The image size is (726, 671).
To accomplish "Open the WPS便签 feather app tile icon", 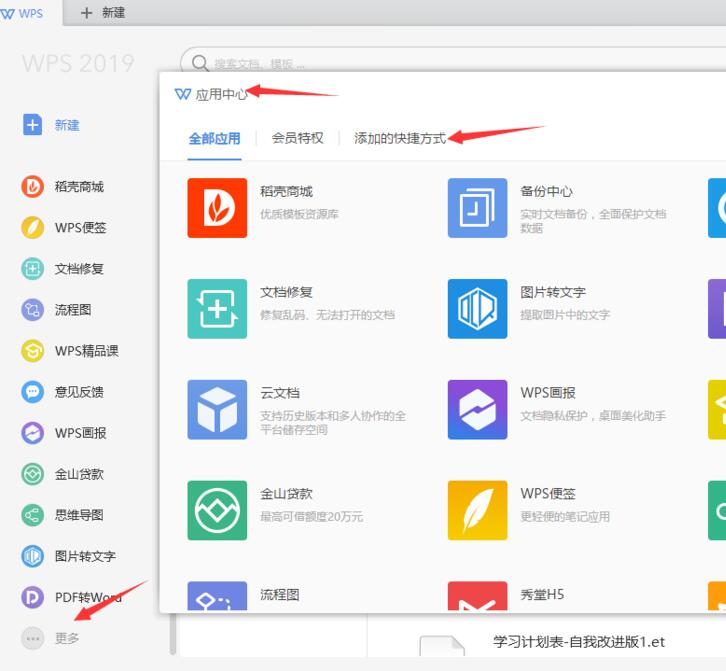I will pyautogui.click(x=477, y=510).
